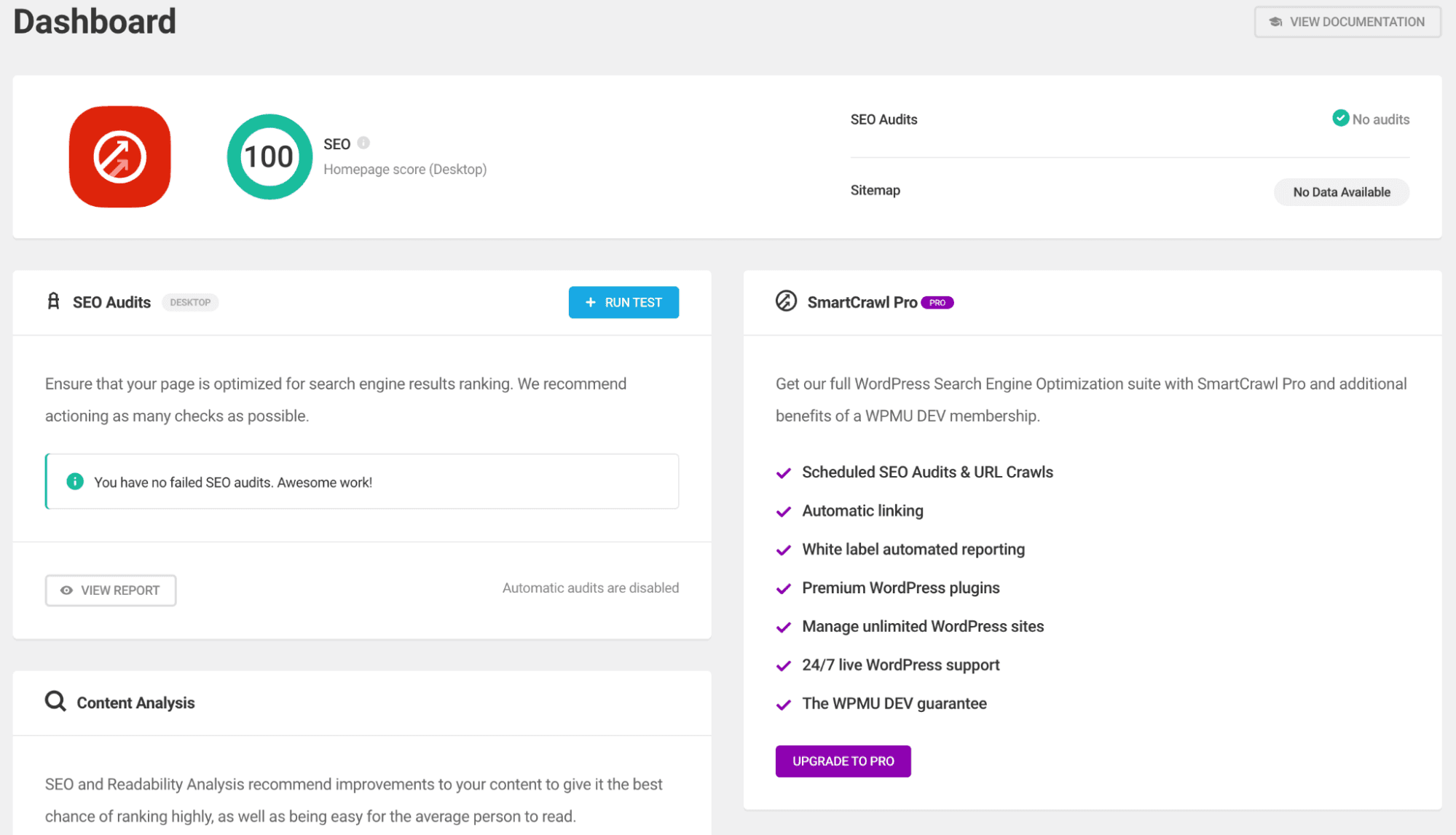Click the SEO Audits panel header icon

[x=53, y=301]
